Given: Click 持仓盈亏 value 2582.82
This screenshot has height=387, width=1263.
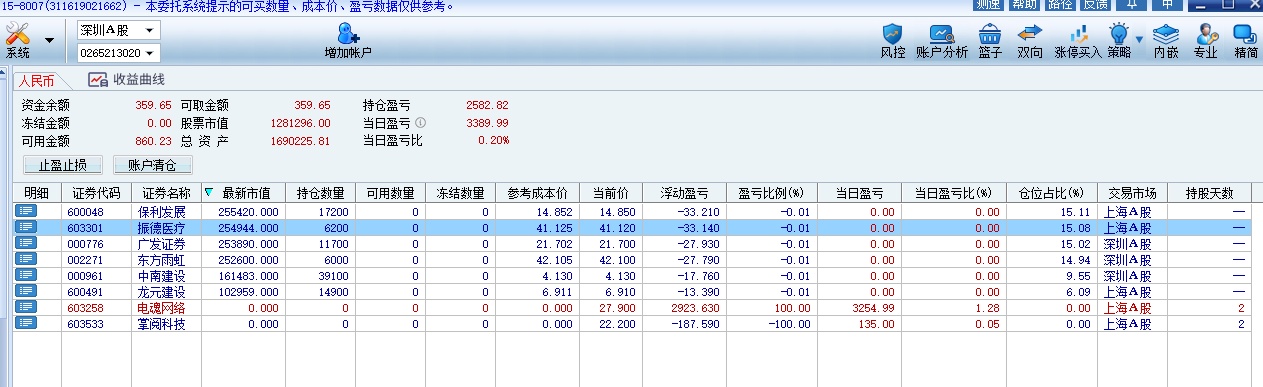Looking at the screenshot, I should point(488,105).
